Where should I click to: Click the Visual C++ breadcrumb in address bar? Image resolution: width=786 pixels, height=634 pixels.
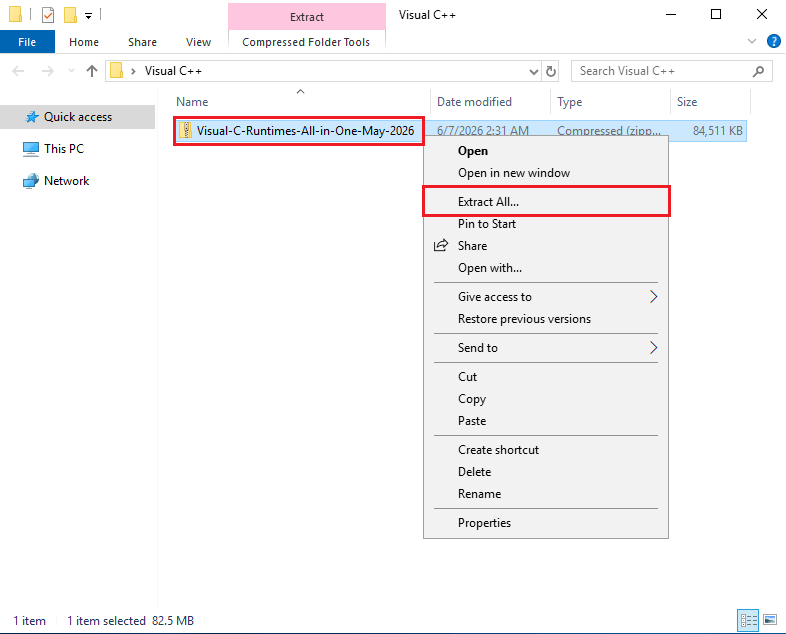(x=173, y=71)
